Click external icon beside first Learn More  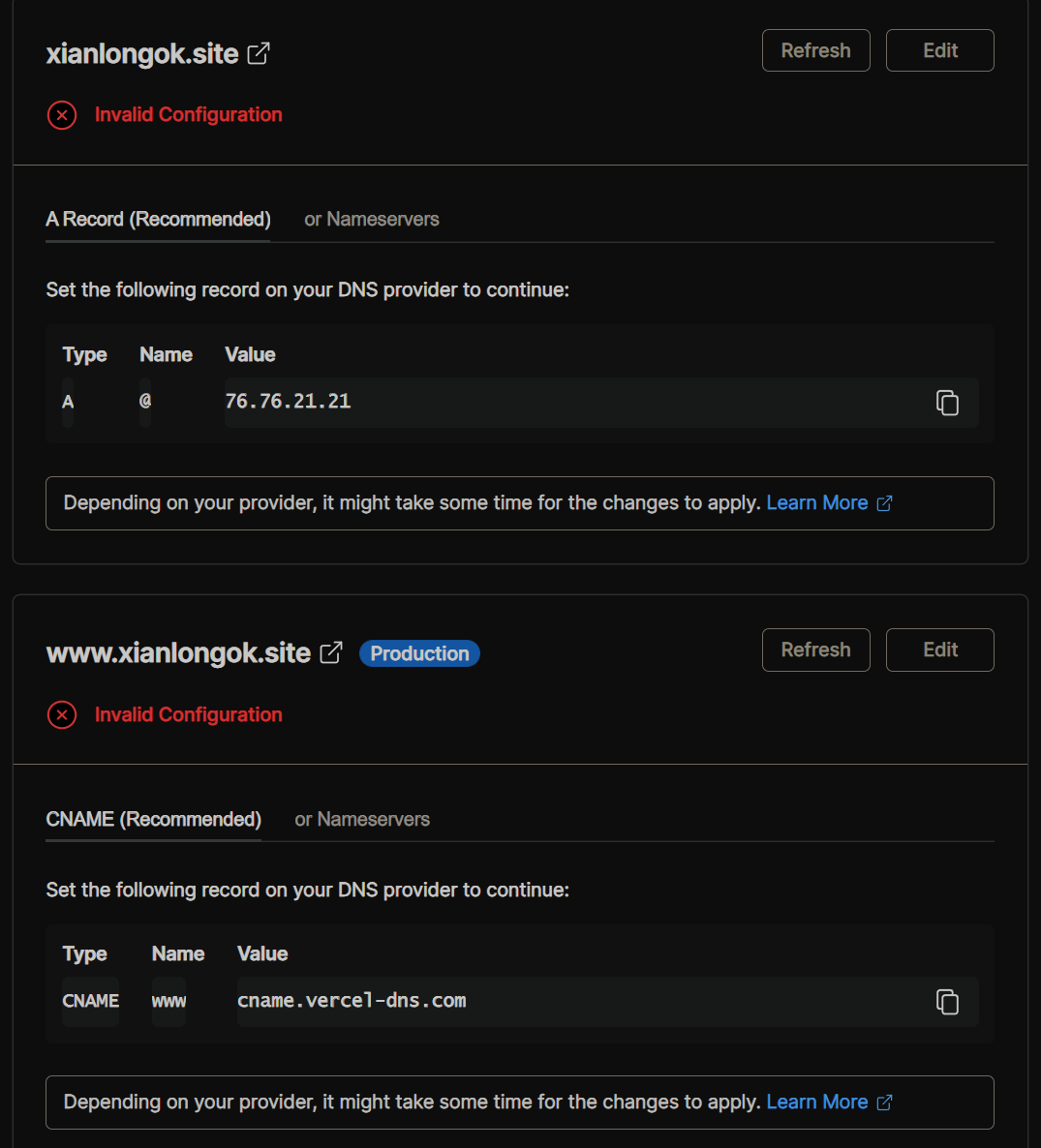(884, 503)
